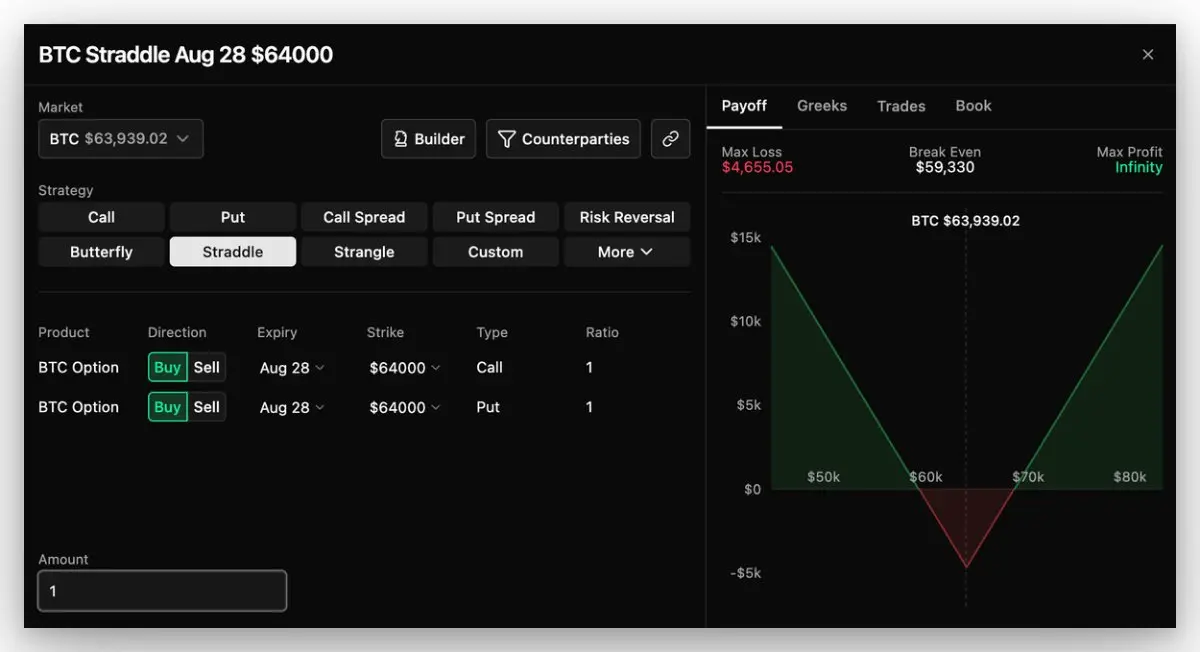Click the $15k axis label
This screenshot has width=1200, height=652.
pos(745,238)
